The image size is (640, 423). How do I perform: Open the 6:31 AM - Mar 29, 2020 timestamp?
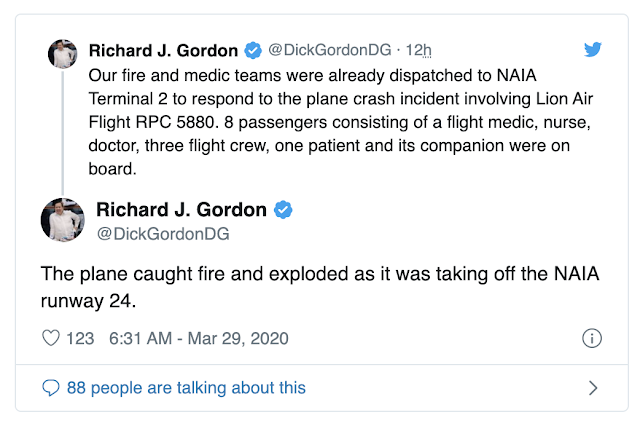pyautogui.click(x=197, y=338)
